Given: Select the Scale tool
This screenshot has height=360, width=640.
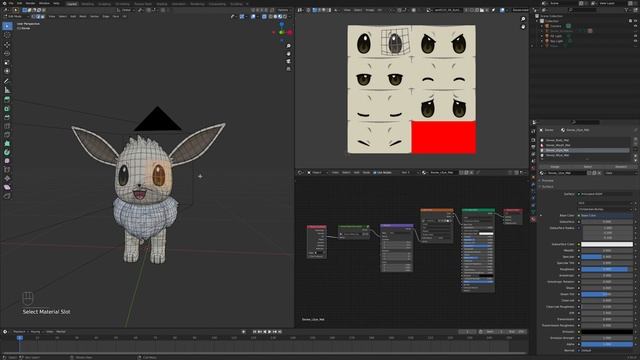Looking at the screenshot, I should [7, 62].
